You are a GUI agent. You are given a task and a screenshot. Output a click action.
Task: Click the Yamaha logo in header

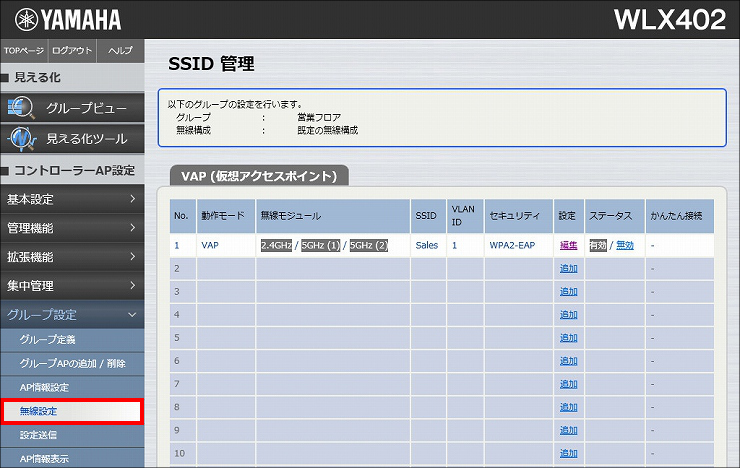68,19
